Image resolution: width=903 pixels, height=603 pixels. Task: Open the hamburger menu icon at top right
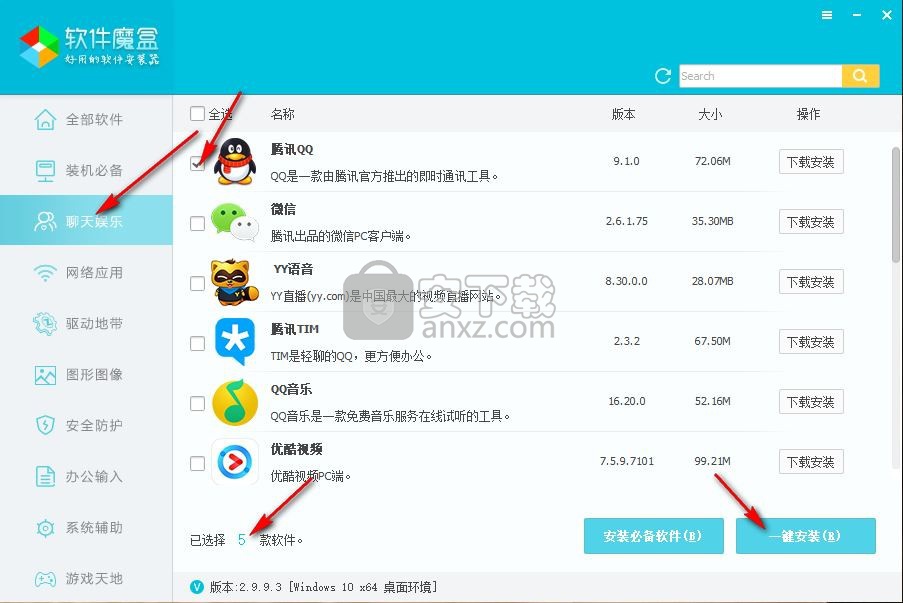point(827,16)
